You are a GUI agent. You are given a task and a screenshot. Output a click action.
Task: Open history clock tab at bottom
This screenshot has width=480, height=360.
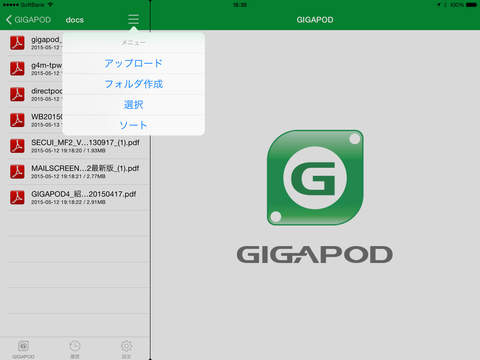coord(75,349)
